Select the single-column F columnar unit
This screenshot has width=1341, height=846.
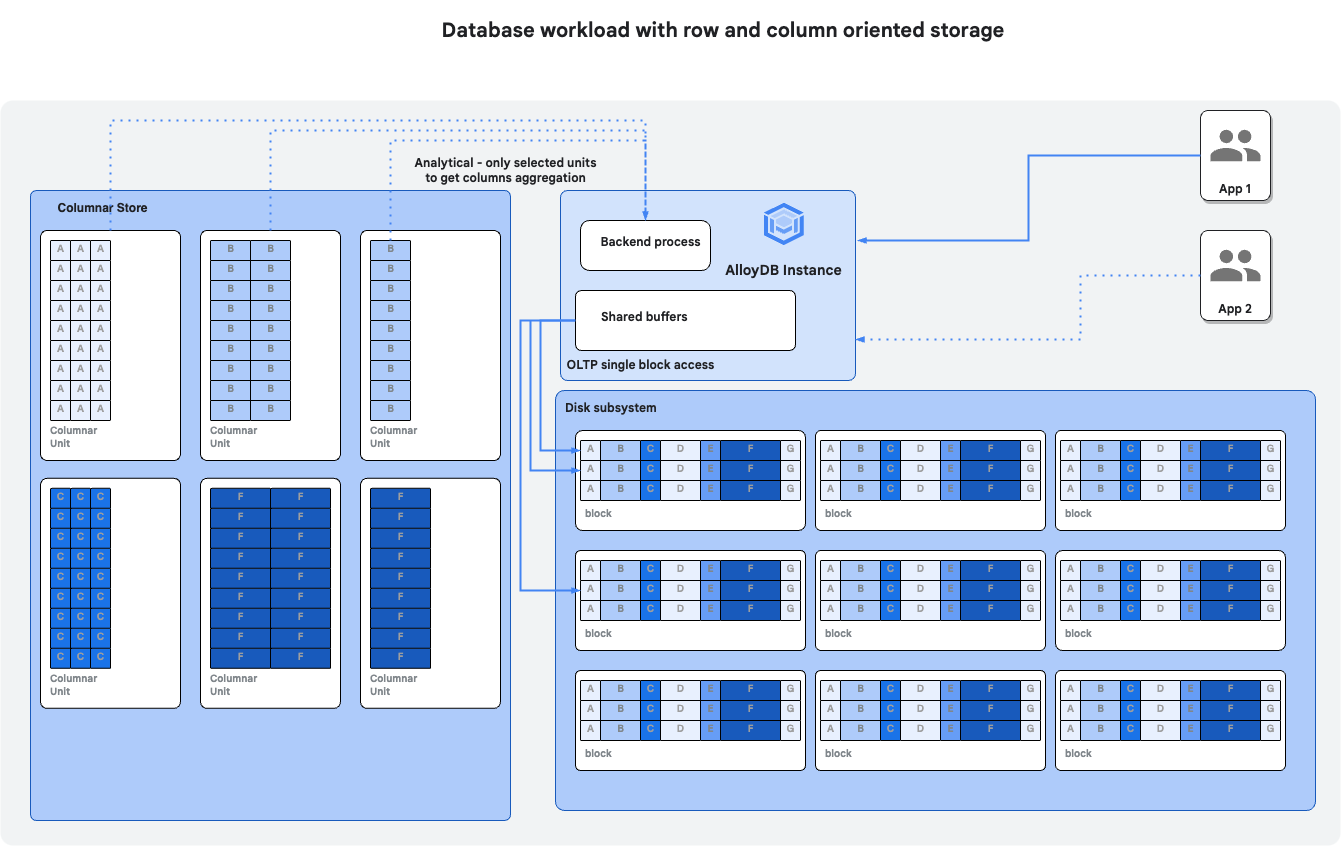pyautogui.click(x=430, y=593)
